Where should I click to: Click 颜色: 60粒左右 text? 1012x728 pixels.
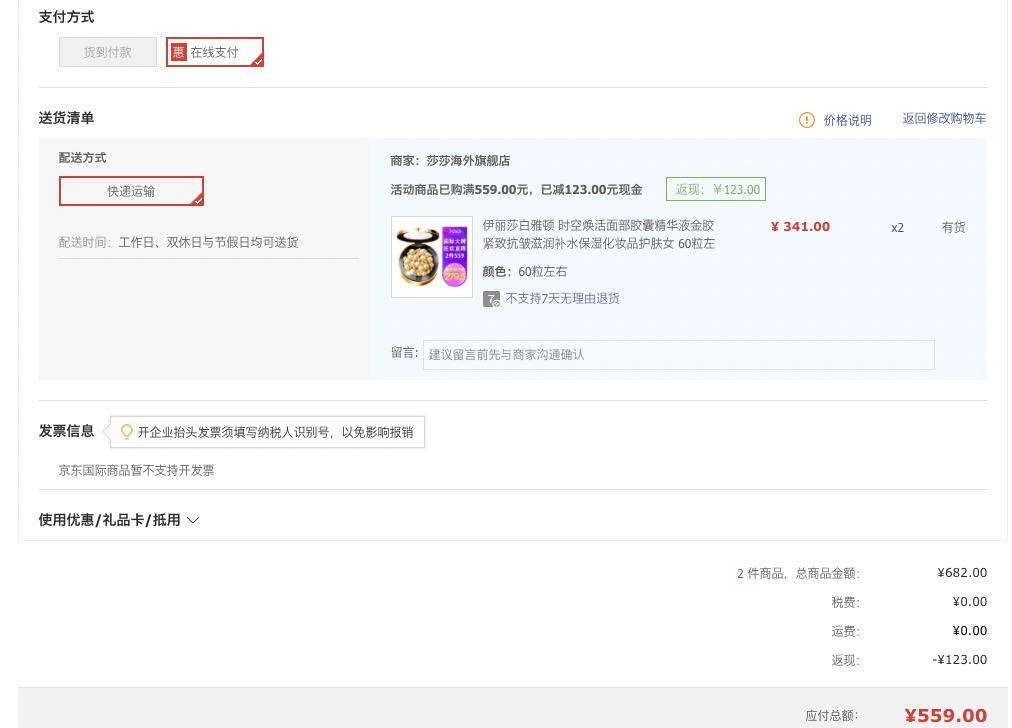click(525, 272)
